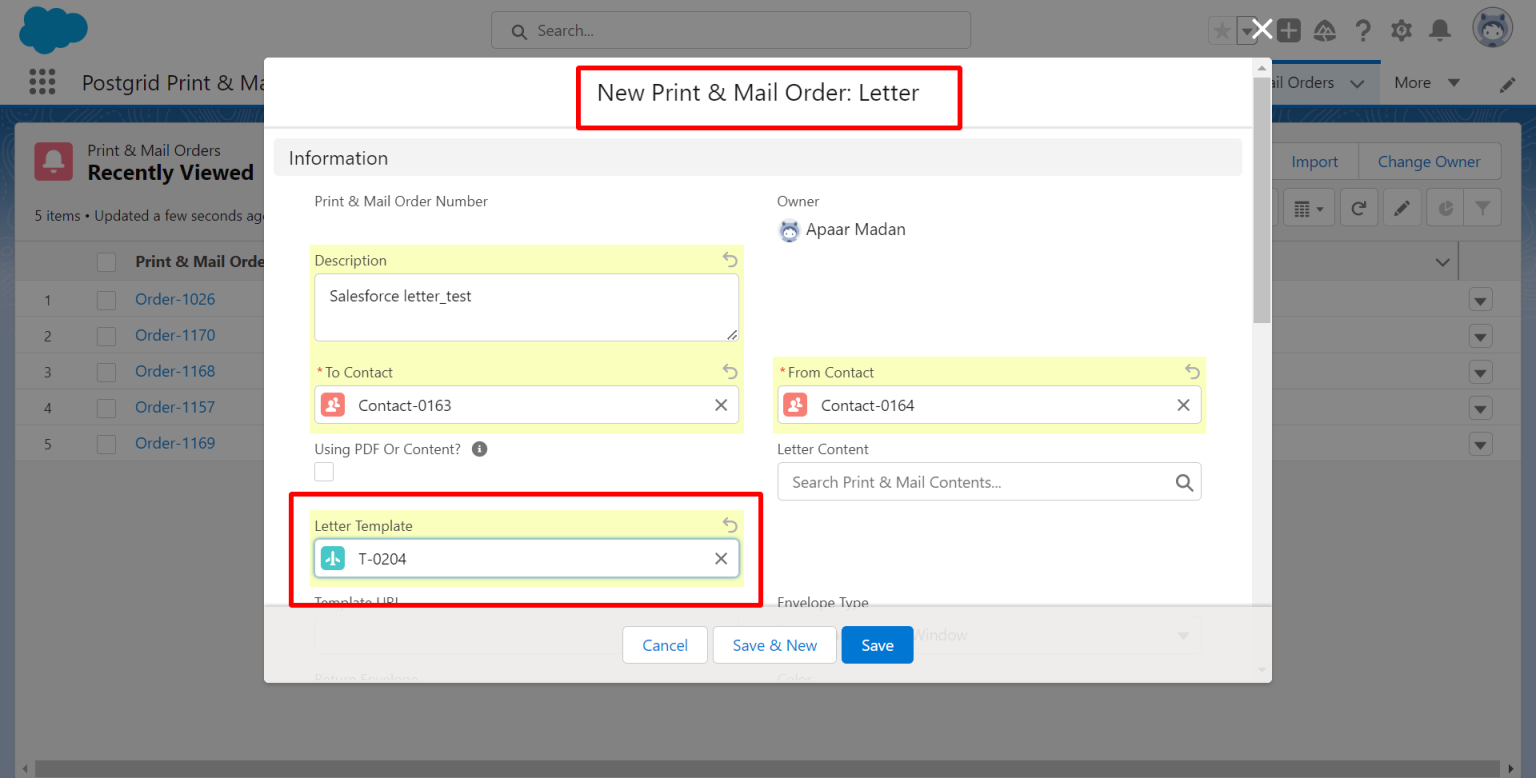
Task: Clear the From Contact field value
Action: pyautogui.click(x=1183, y=405)
